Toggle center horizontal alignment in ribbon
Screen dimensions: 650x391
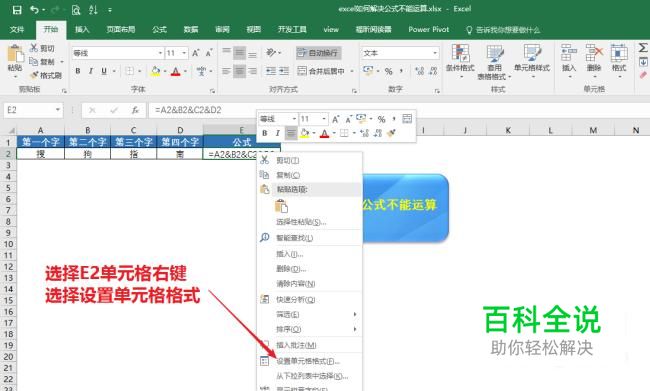tap(239, 71)
